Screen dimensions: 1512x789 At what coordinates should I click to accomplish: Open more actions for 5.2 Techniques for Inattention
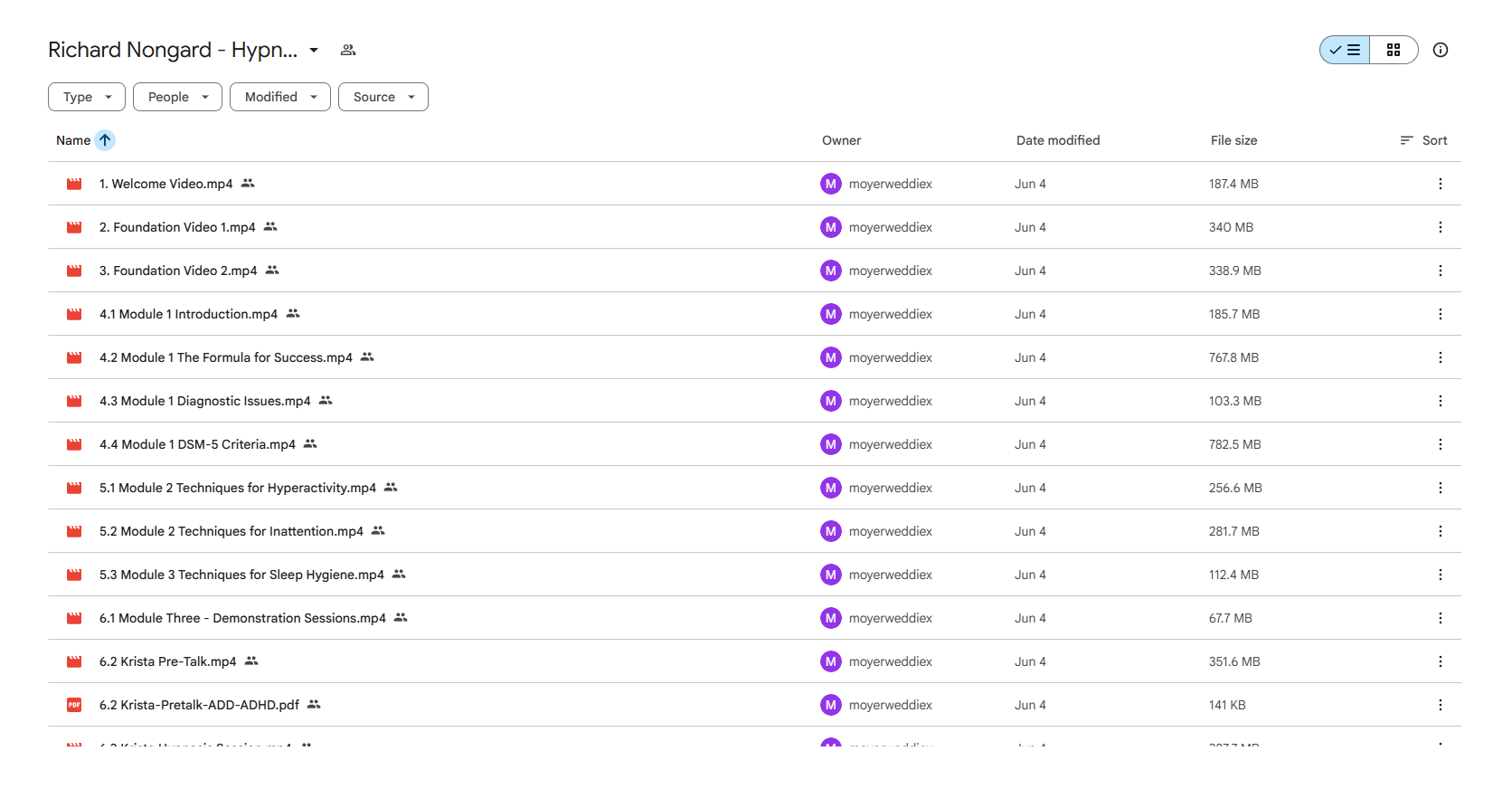click(1441, 531)
